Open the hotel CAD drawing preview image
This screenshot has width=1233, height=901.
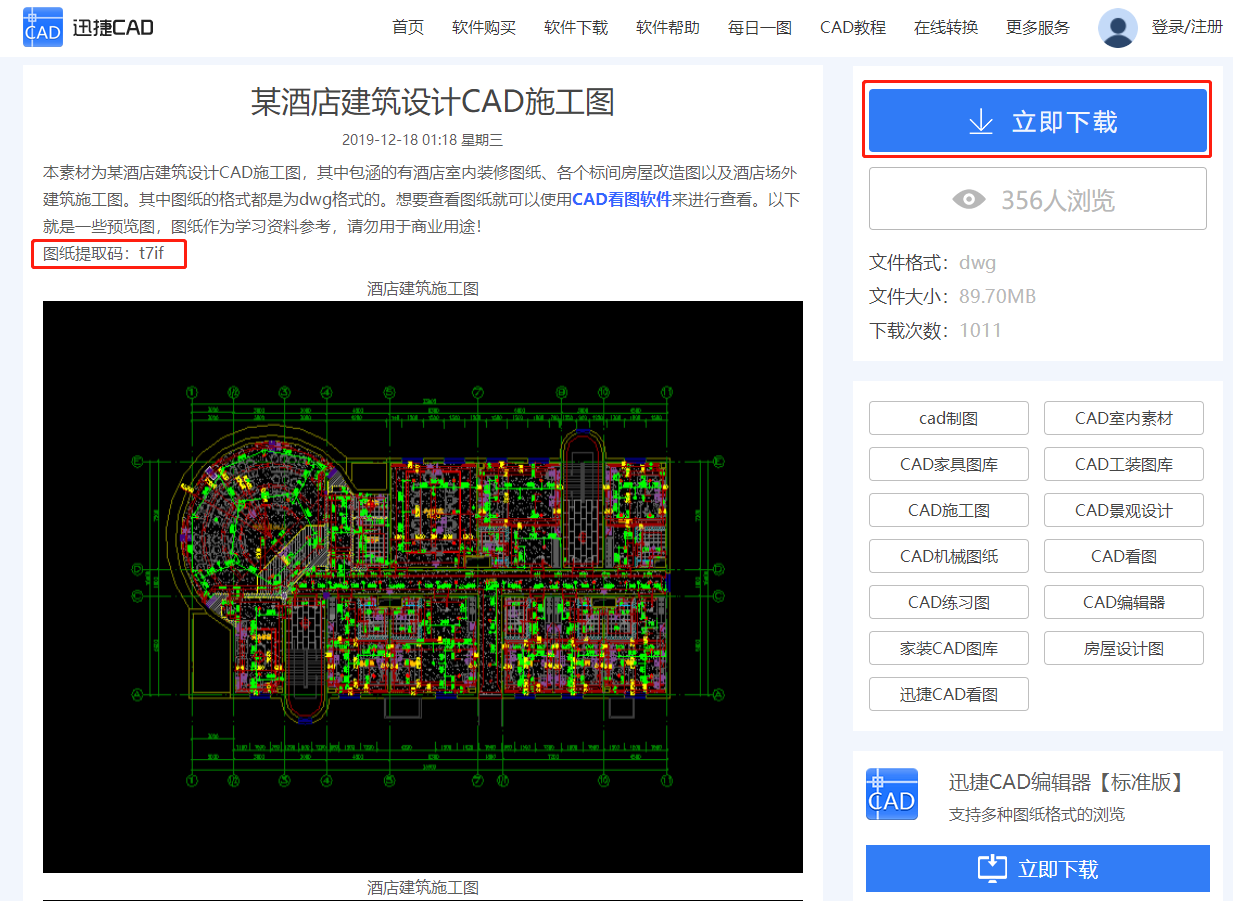point(422,586)
